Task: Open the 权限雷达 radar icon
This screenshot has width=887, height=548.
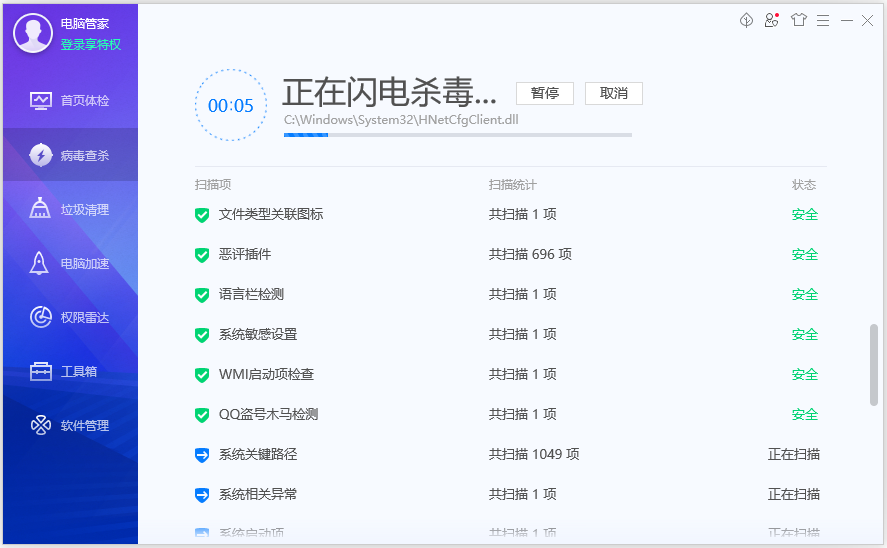Action: tap(40, 317)
